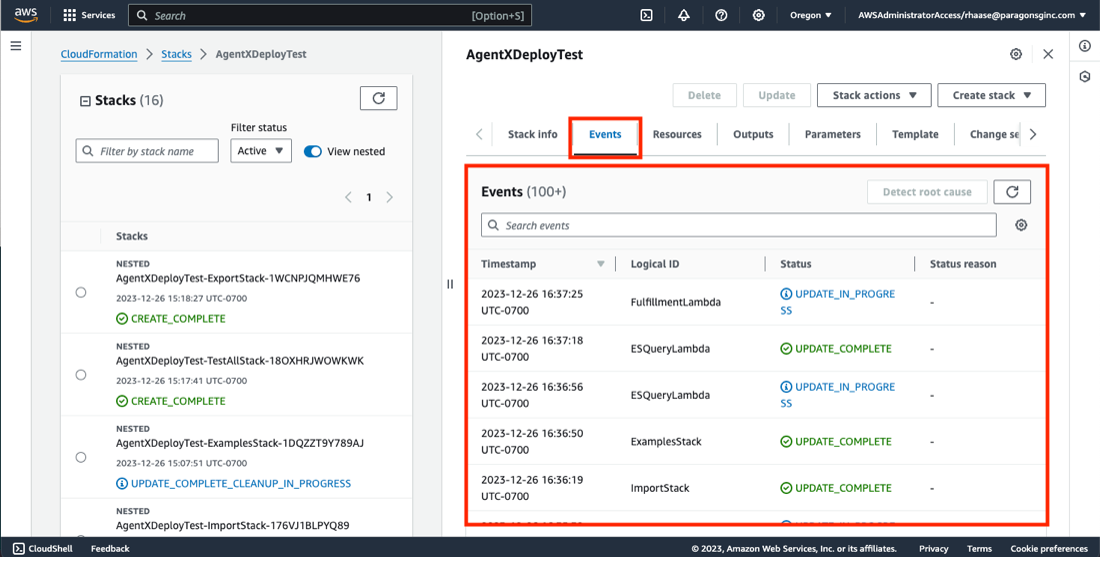Open Cookie preferences in footer

[1049, 549]
